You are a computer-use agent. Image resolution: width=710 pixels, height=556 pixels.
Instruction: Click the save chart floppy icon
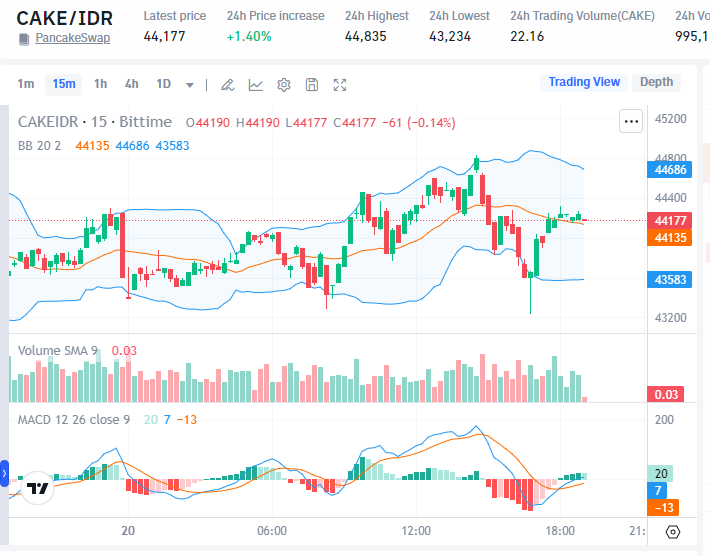point(312,85)
